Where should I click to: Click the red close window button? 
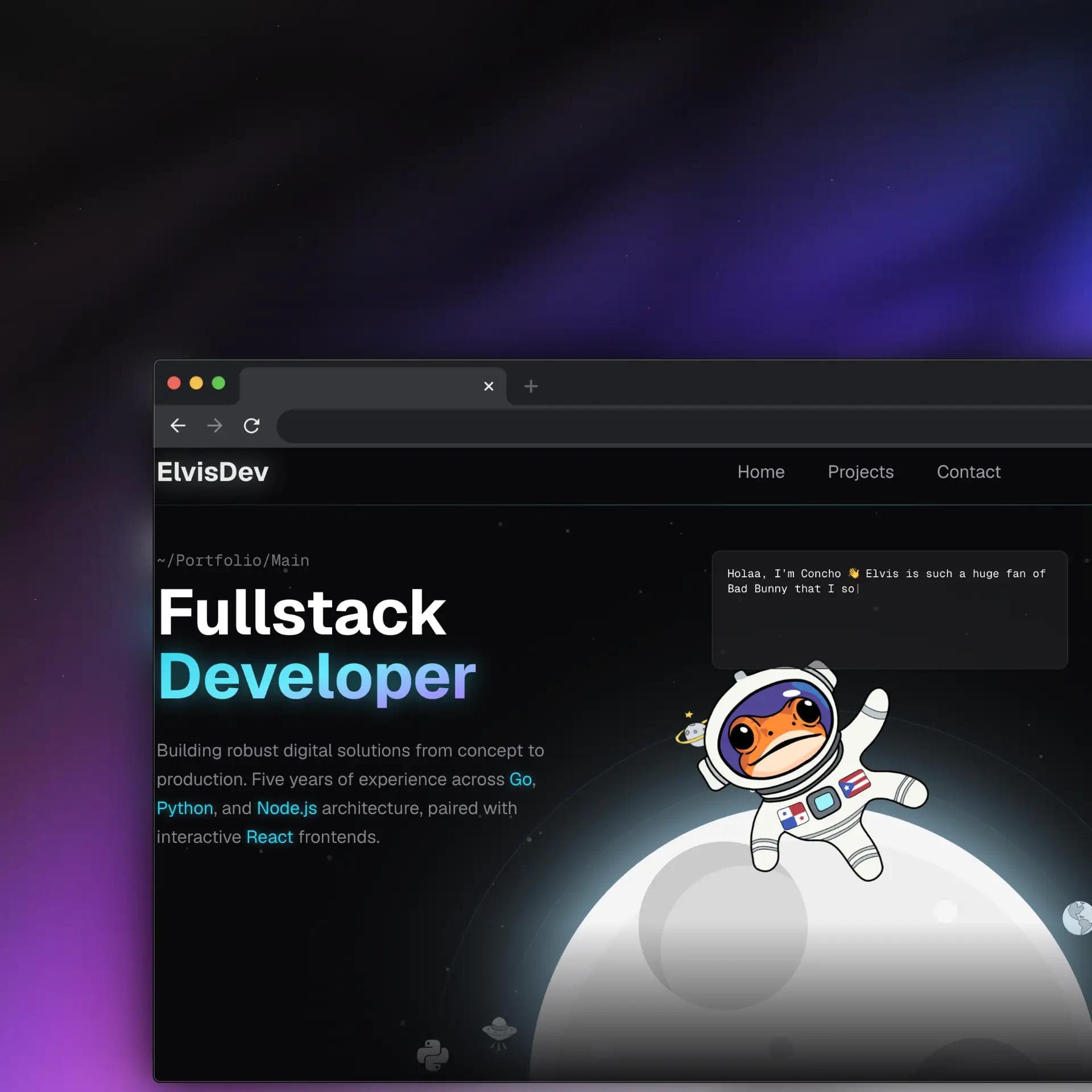(x=174, y=383)
